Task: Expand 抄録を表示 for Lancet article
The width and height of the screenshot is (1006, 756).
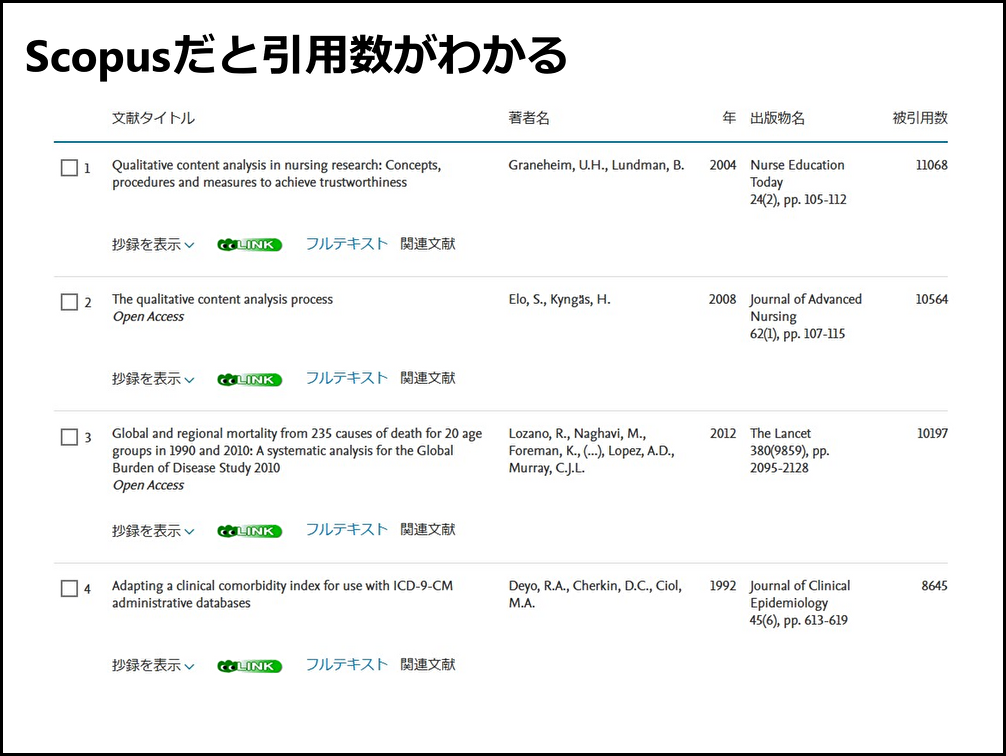Action: (153, 531)
